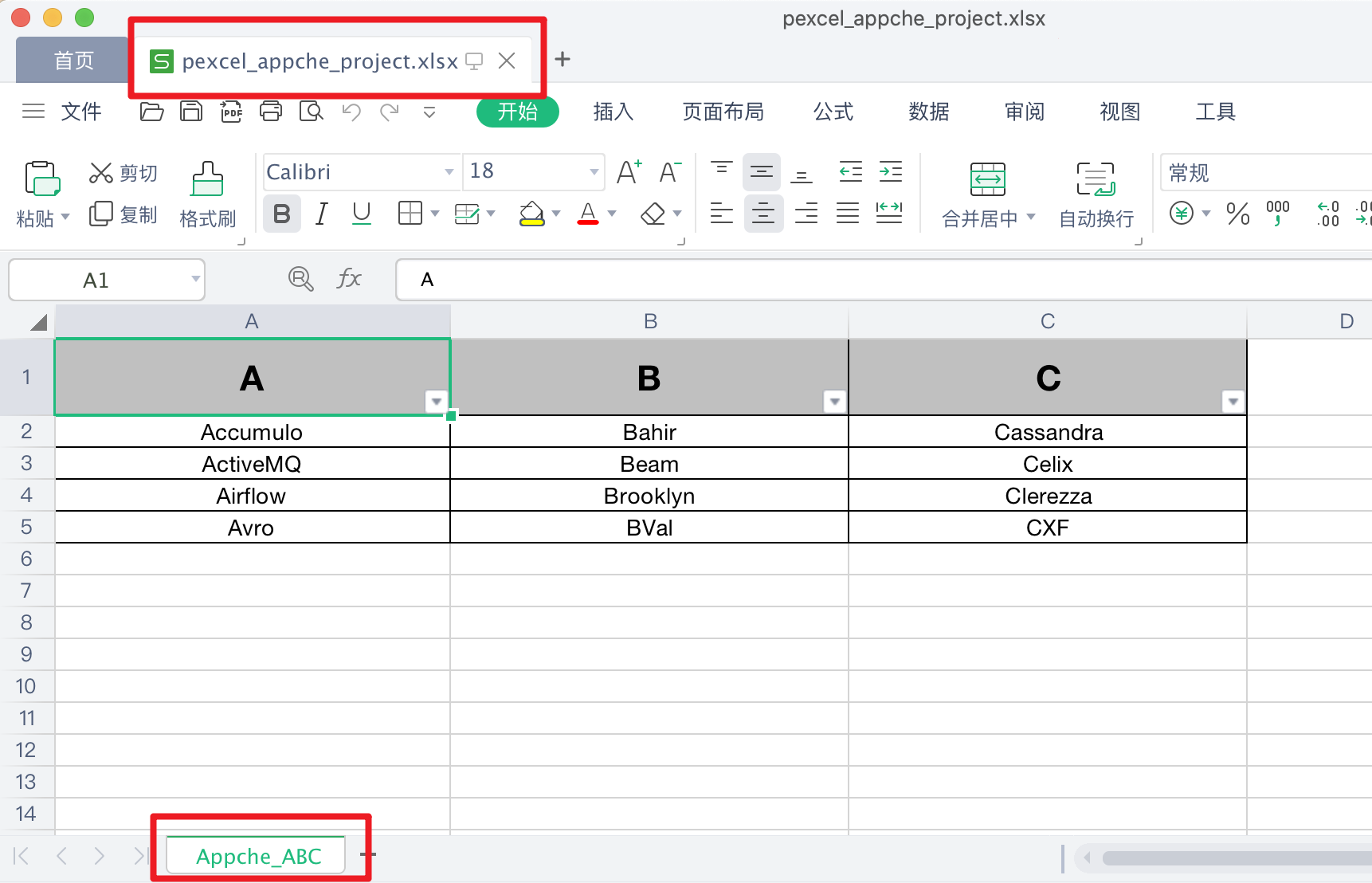Image resolution: width=1372 pixels, height=883 pixels.
Task: Click the select all corner triangle
Action: (x=38, y=322)
